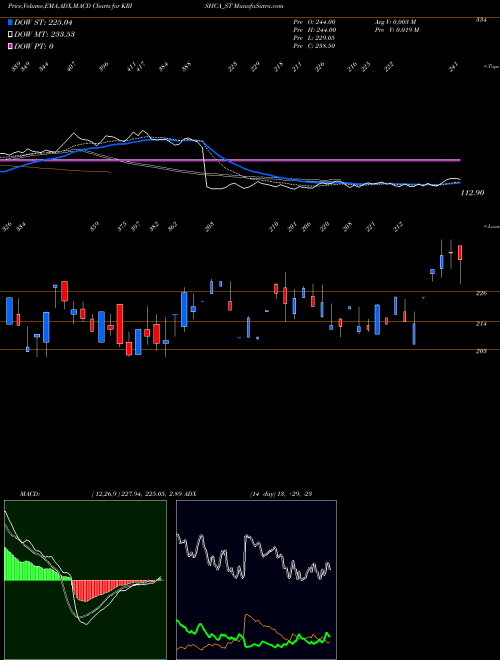
Task: Click the 'Pre L: 229.05' value
Action: 314,38
